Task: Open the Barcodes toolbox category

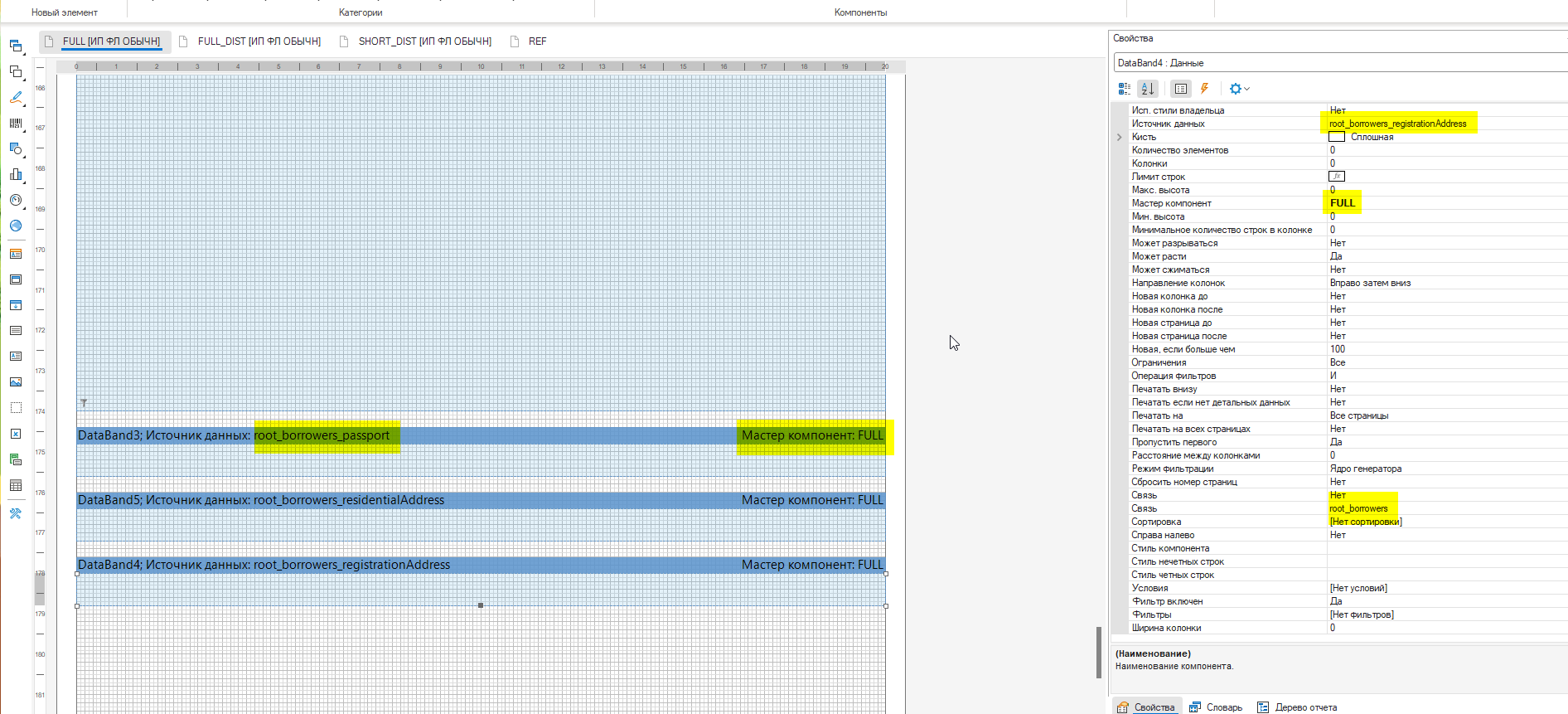Action: pos(16,123)
